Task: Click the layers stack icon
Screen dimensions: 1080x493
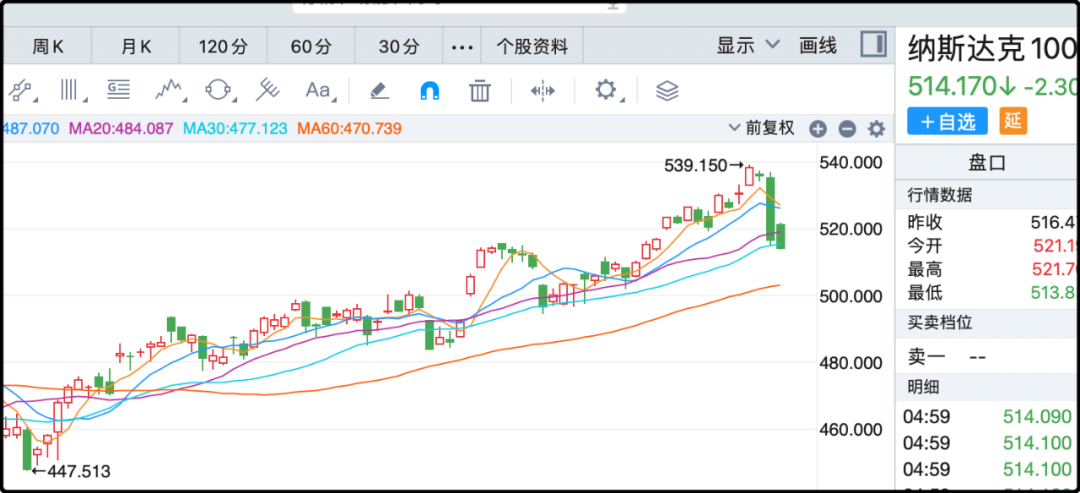Action: (667, 90)
